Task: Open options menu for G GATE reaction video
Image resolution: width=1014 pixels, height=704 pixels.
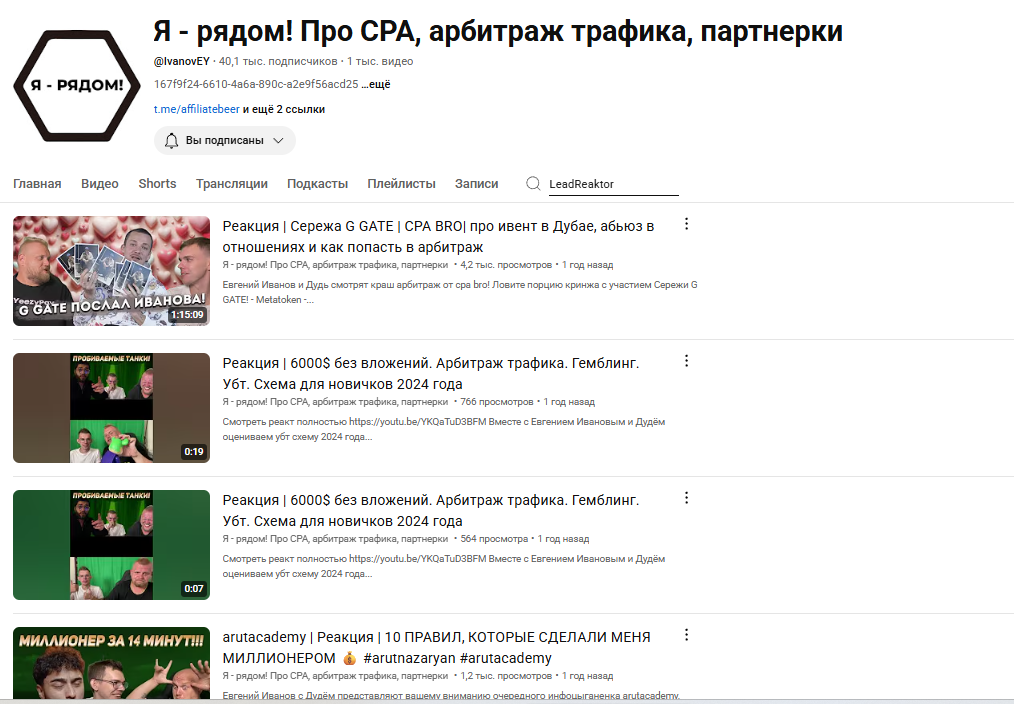Action: coord(686,224)
